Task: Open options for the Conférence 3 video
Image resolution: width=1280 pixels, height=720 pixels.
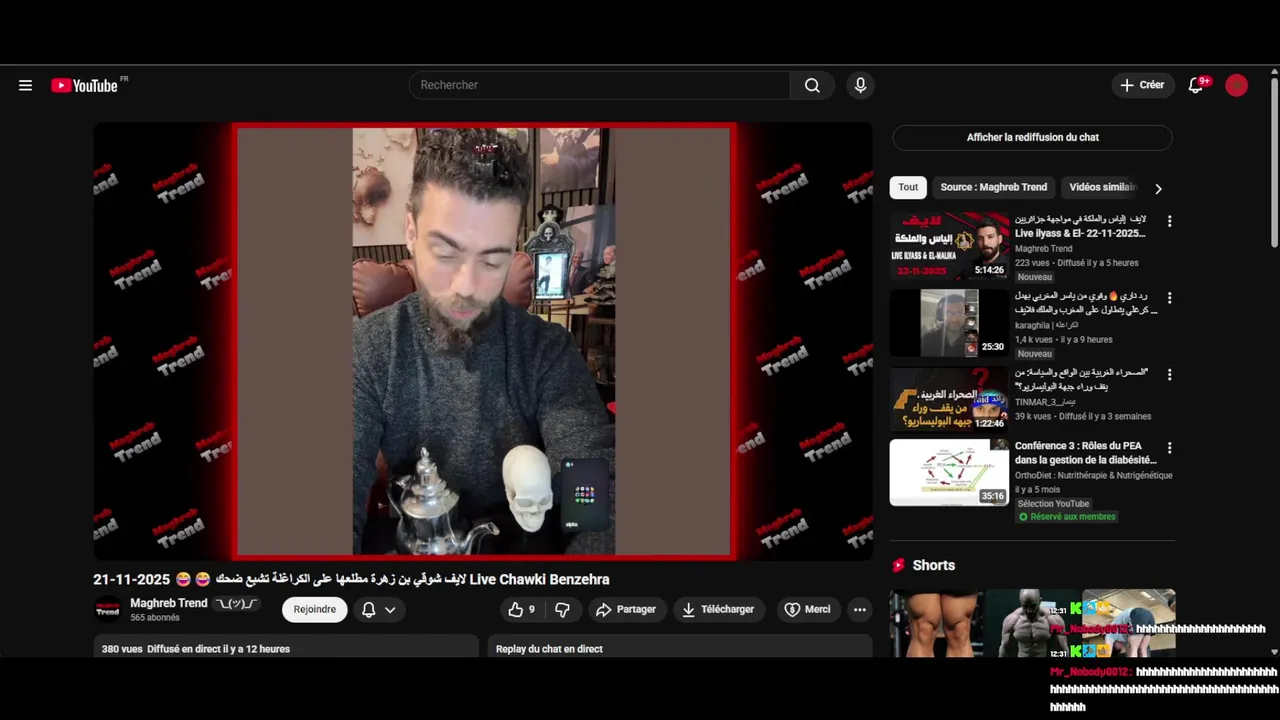Action: [x=1169, y=448]
